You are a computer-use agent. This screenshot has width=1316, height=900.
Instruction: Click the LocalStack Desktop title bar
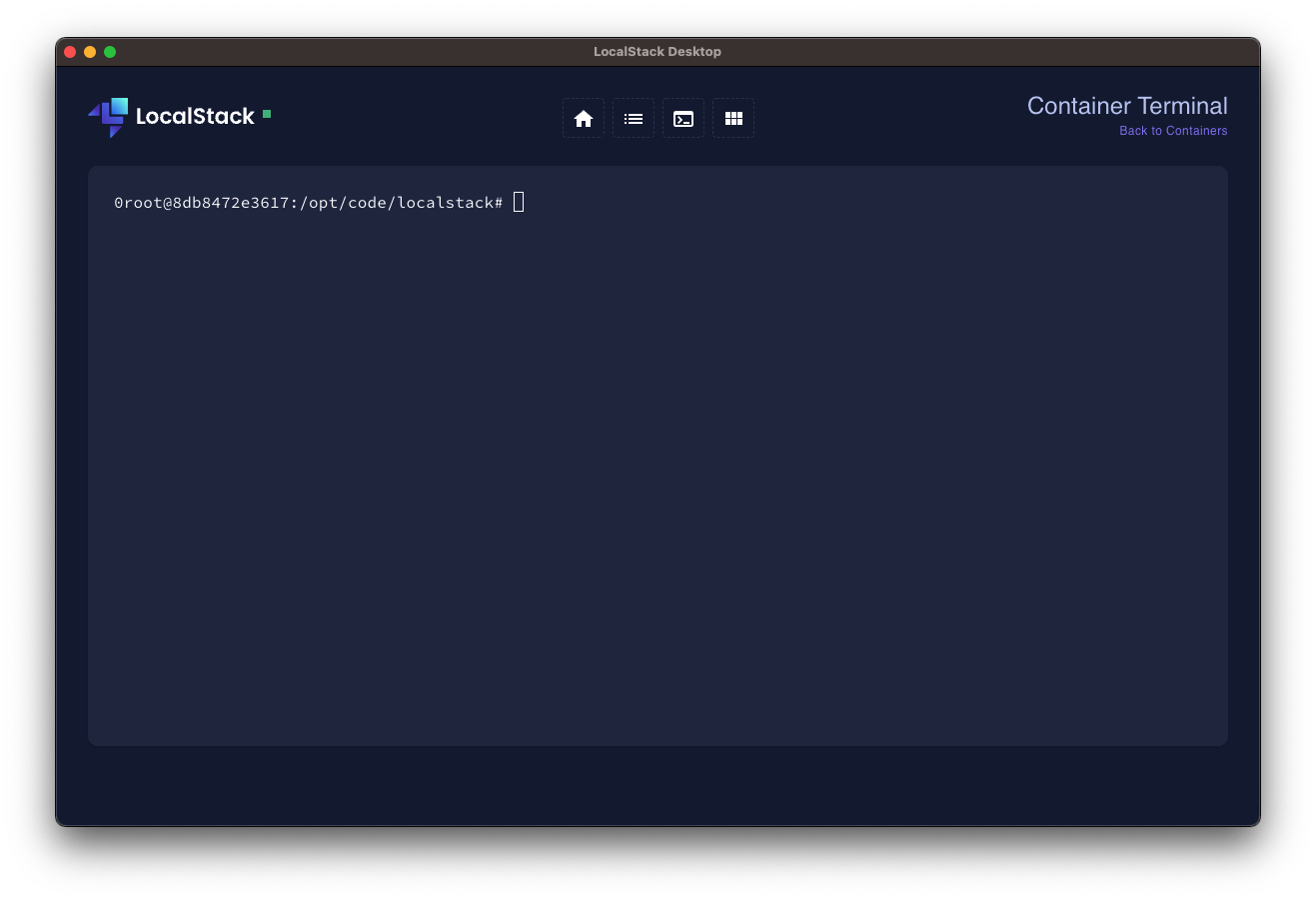(x=658, y=51)
